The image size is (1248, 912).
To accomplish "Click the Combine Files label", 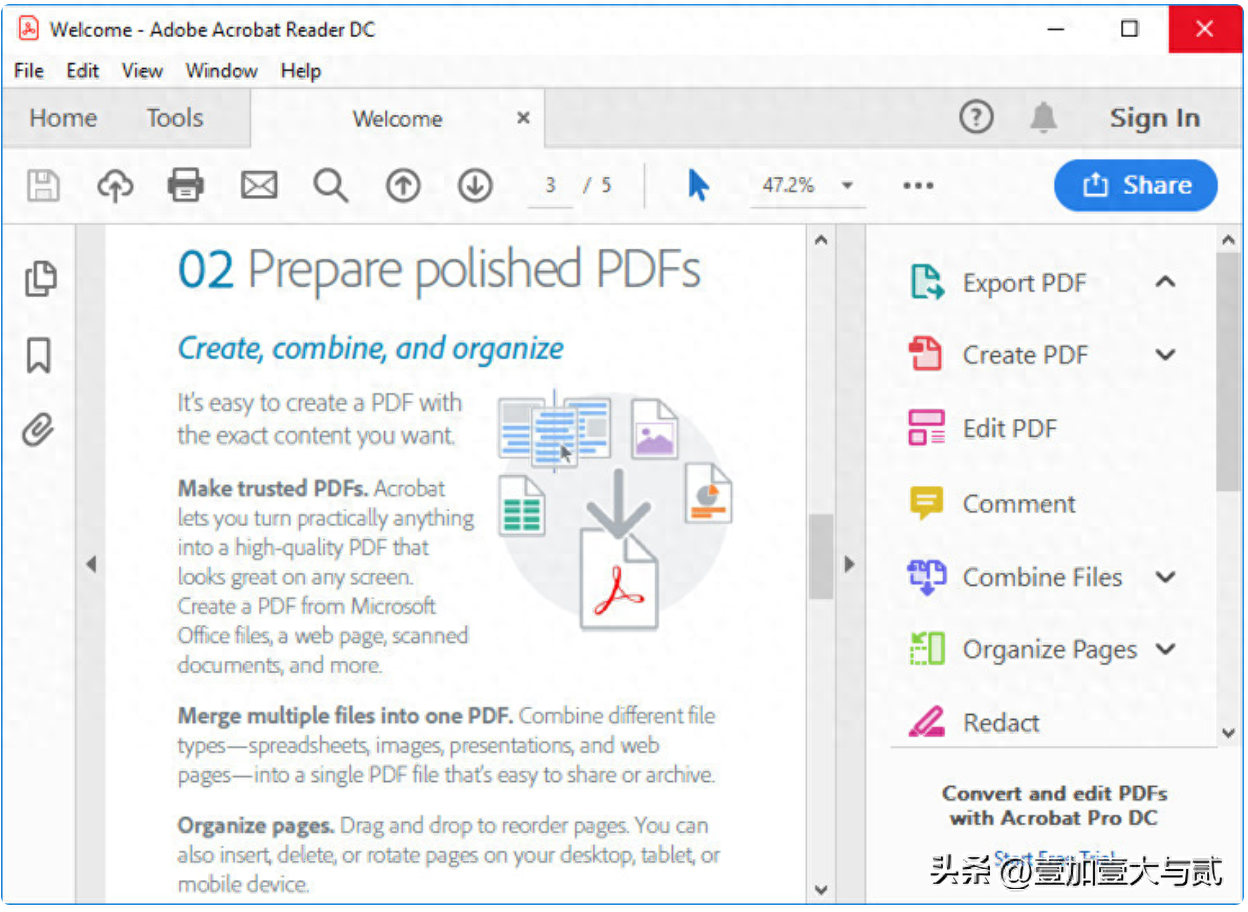I will click(x=1042, y=578).
